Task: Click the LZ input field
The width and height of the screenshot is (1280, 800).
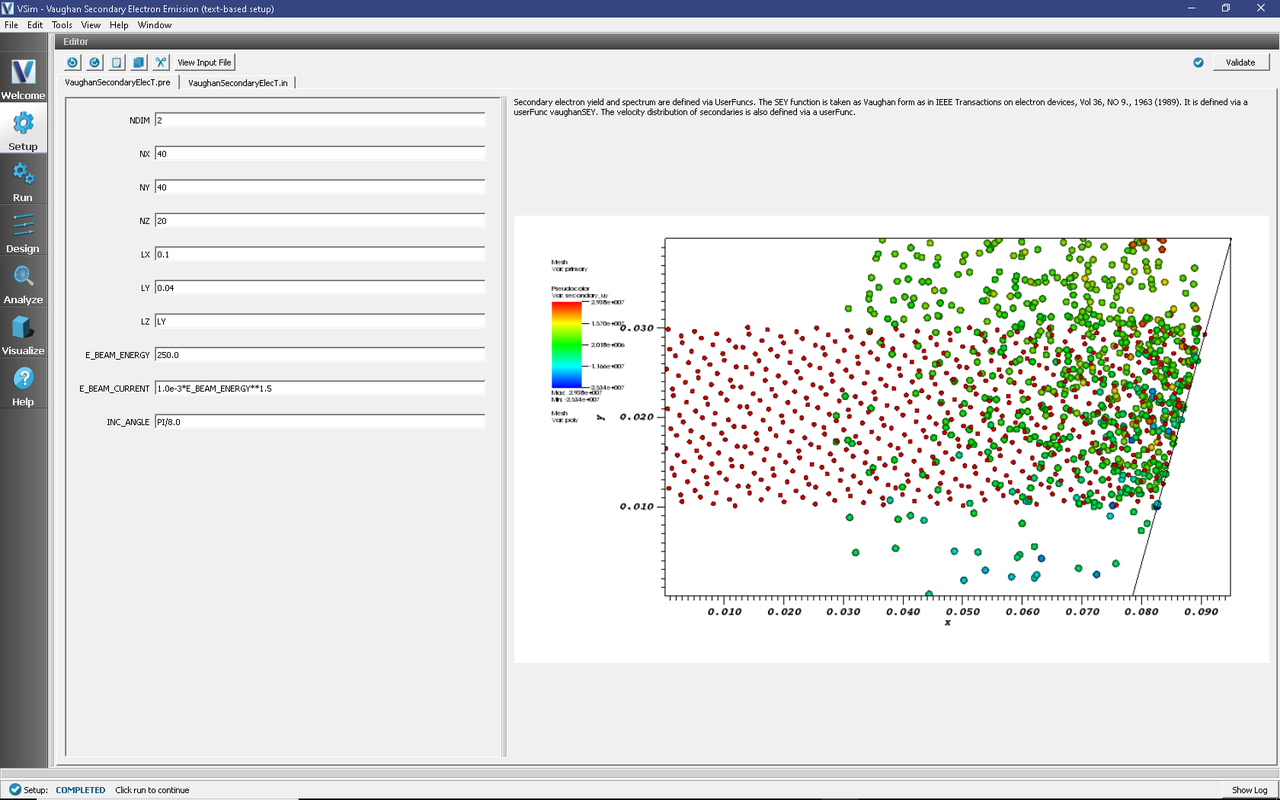Action: 319,321
